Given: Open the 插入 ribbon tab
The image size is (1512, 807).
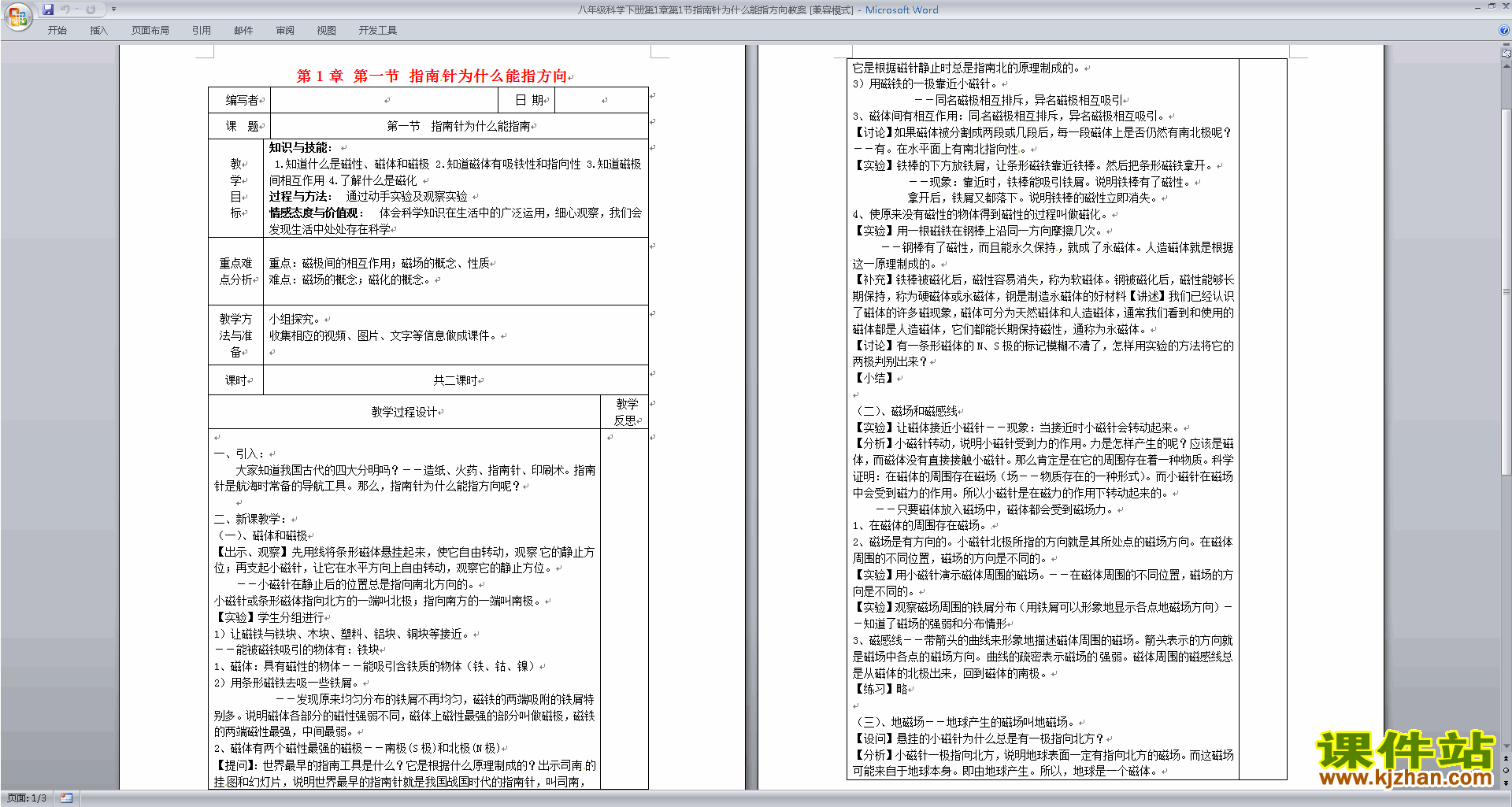Looking at the screenshot, I should (x=98, y=31).
